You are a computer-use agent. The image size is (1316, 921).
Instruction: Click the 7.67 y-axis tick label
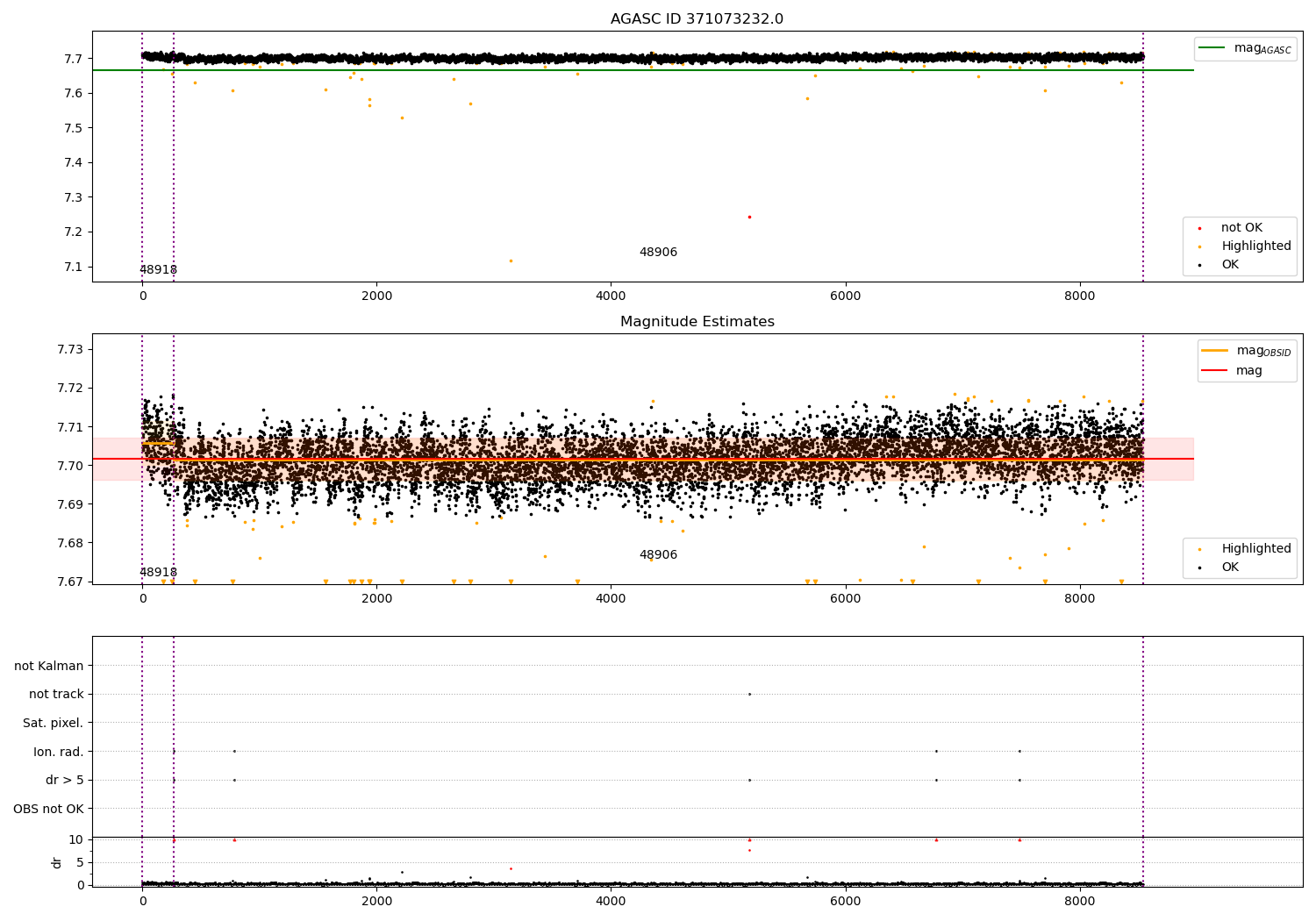70,582
